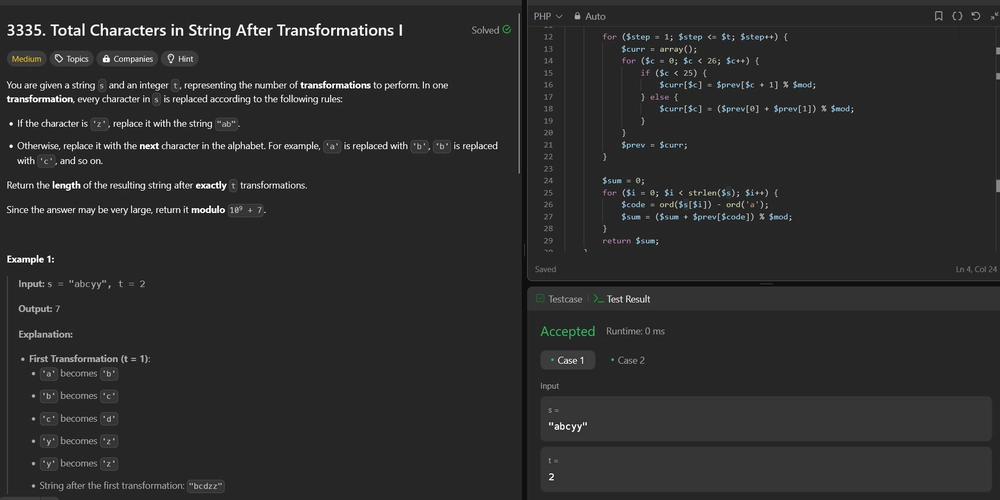Click the format code braces icon
1000x500 pixels.
pyautogui.click(x=957, y=16)
